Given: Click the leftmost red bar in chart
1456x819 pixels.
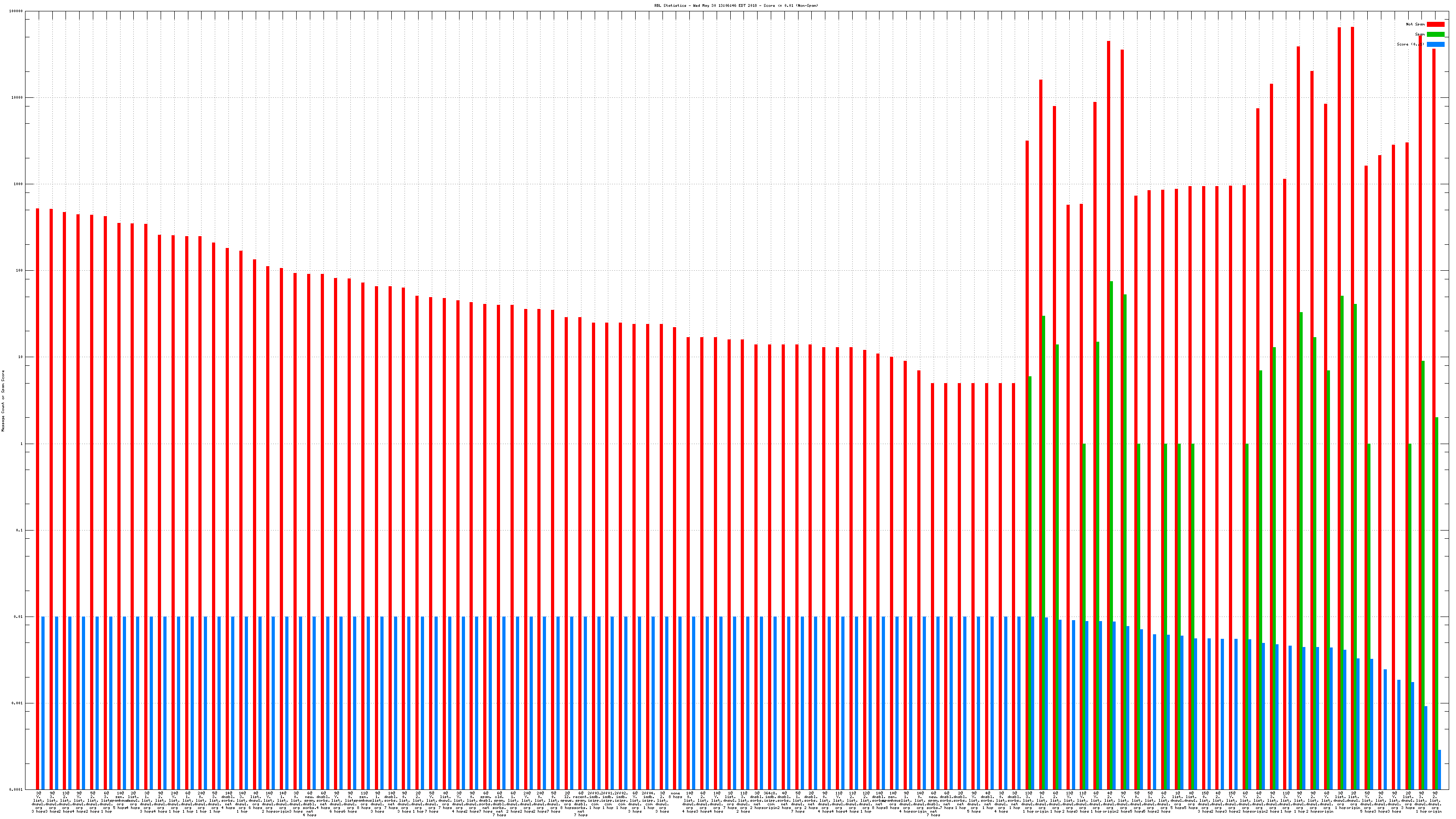Looking at the screenshot, I should [x=37, y=497].
